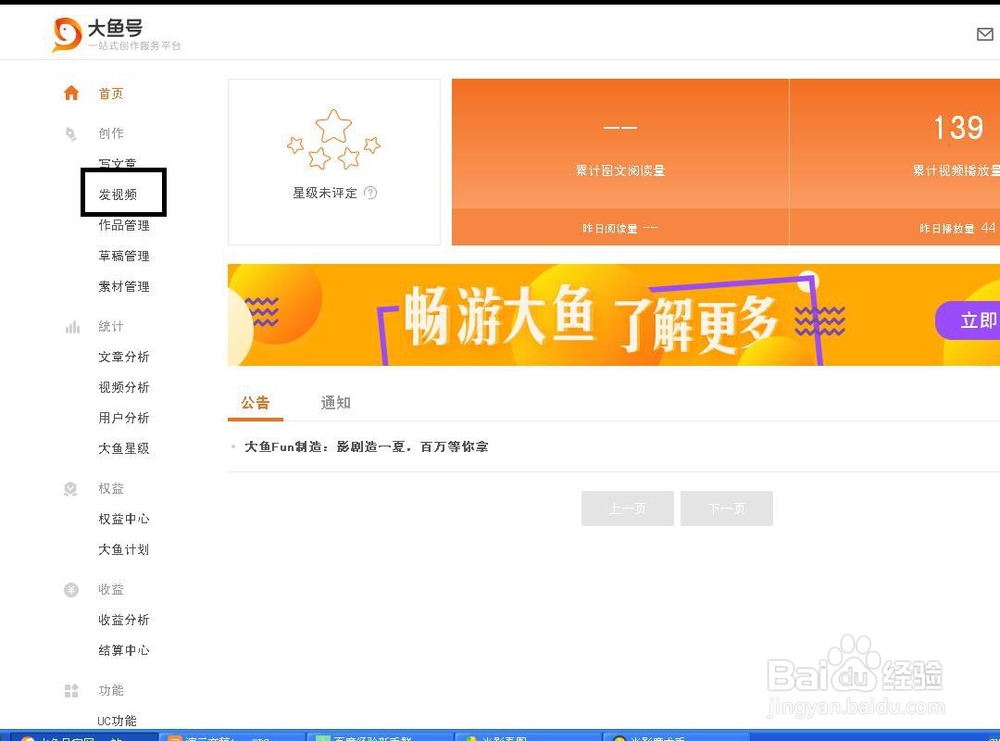Click the pen icon beside 创作
Image resolution: width=1000 pixels, height=741 pixels.
tap(71, 134)
